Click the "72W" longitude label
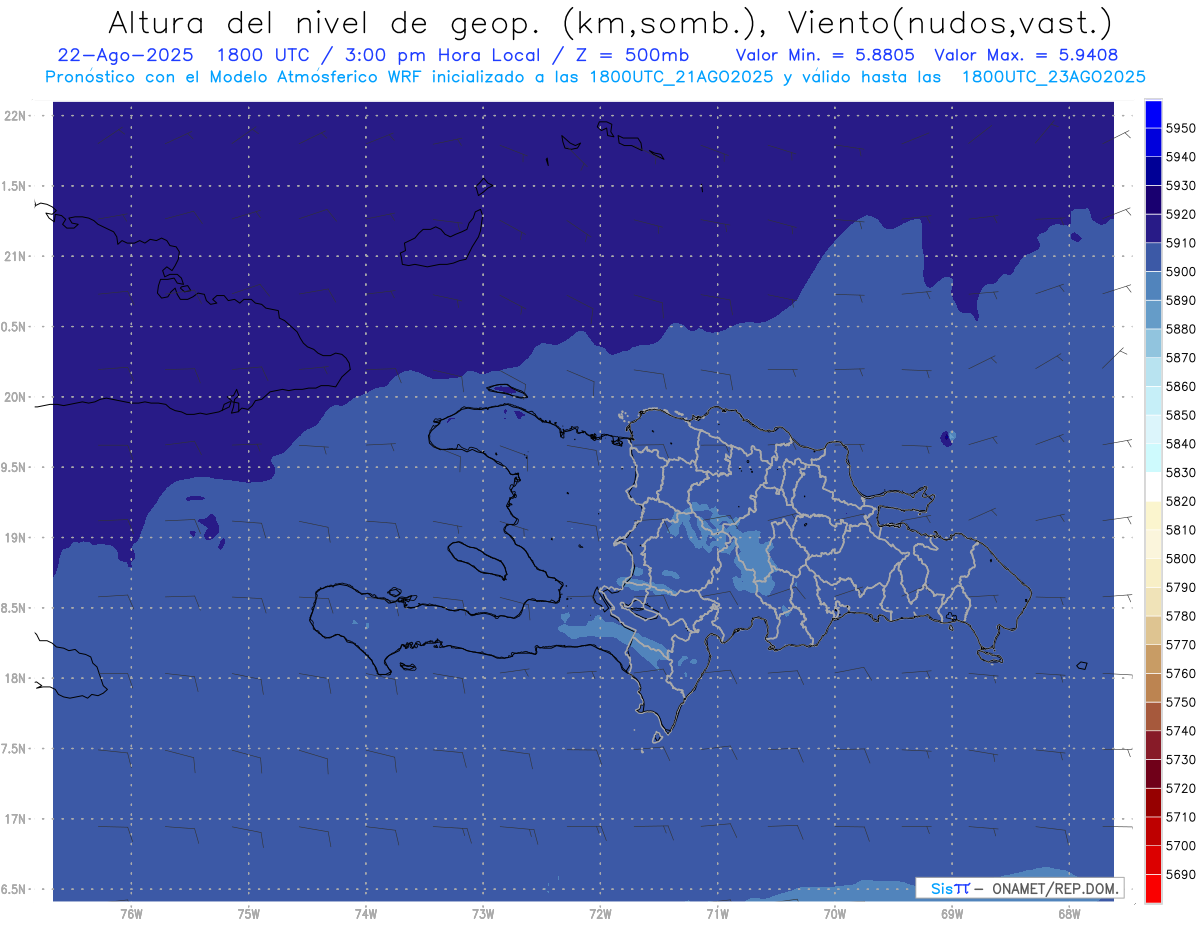Screen dimensions: 1200x927 [x=600, y=913]
